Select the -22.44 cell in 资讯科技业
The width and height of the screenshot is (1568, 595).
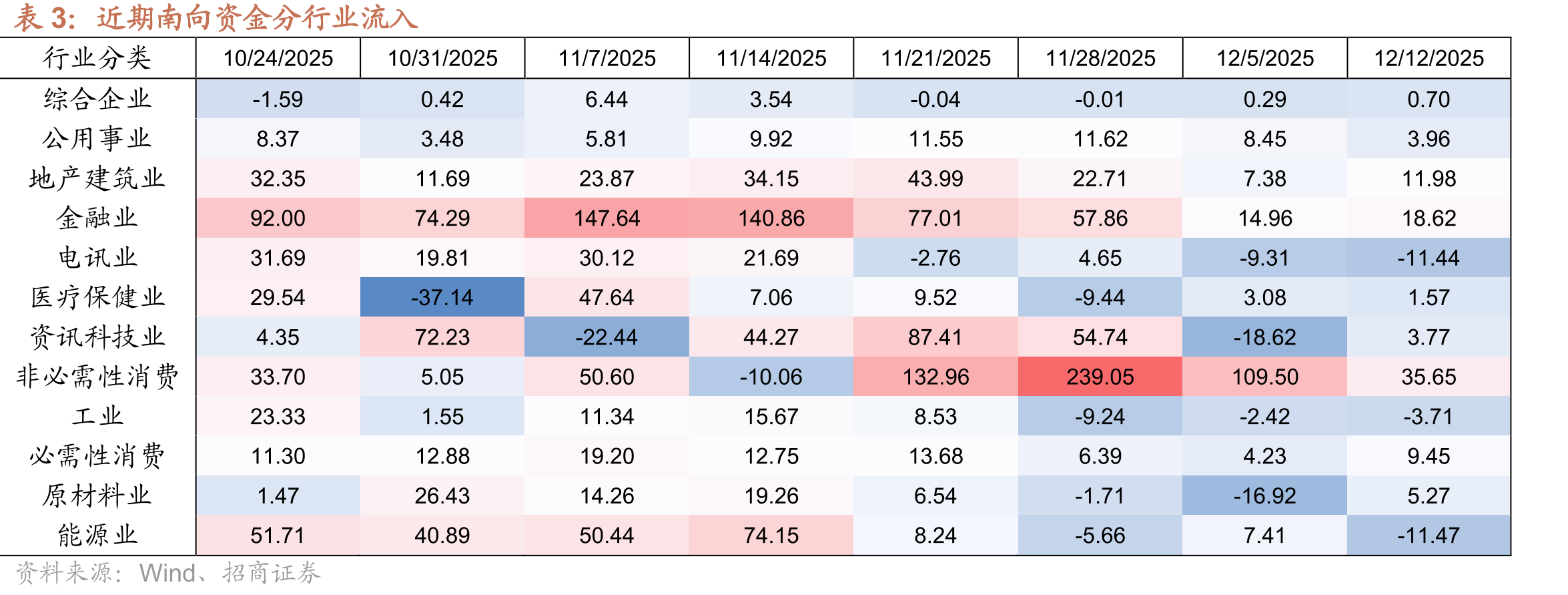tap(607, 337)
